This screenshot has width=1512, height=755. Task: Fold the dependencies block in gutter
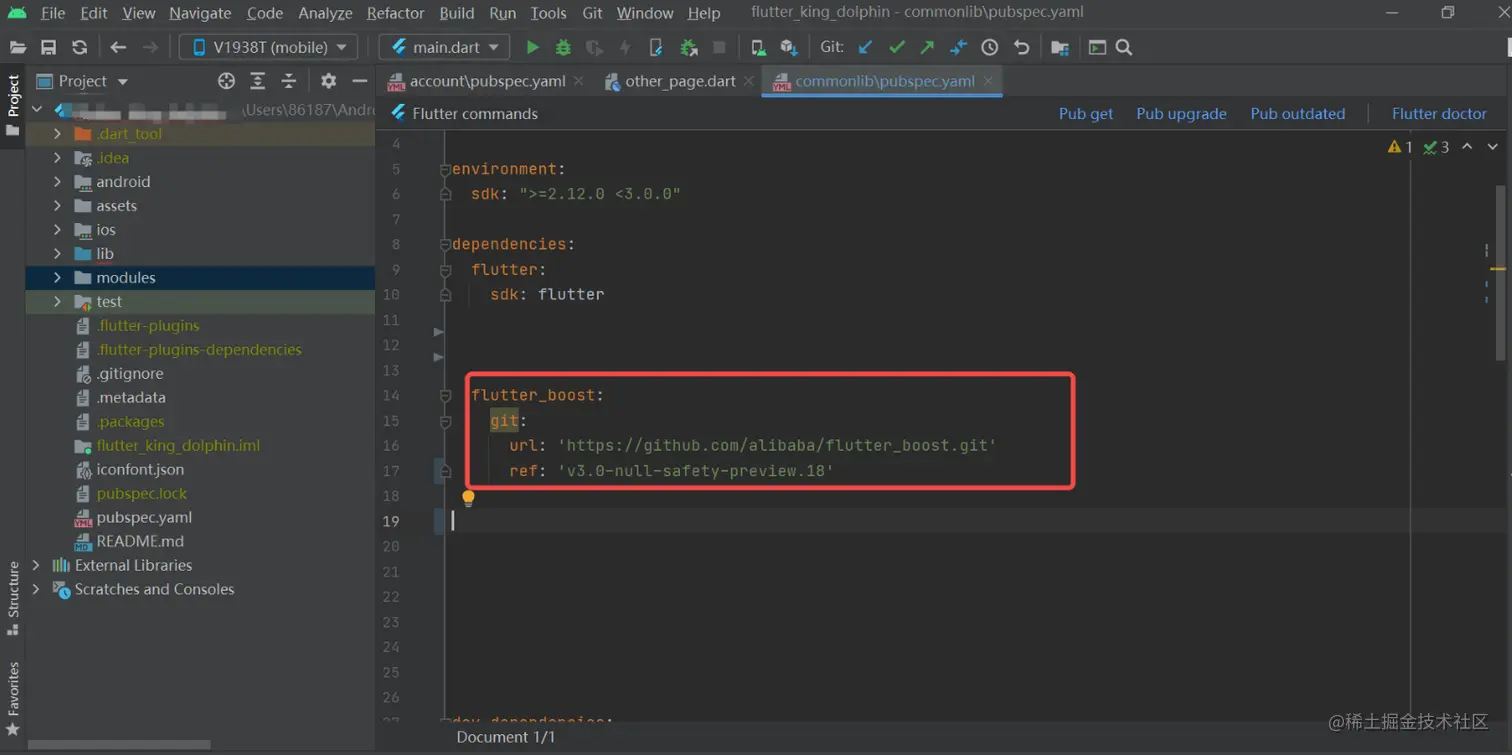point(445,244)
